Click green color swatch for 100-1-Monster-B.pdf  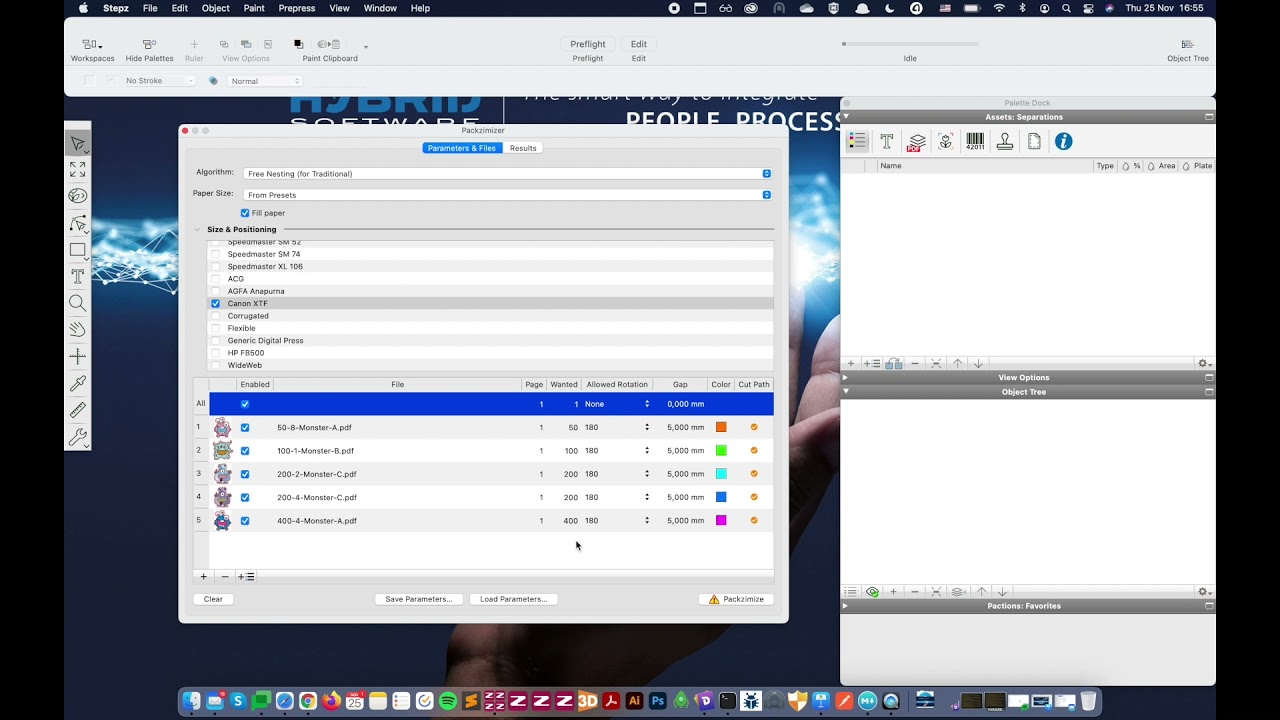click(x=721, y=451)
